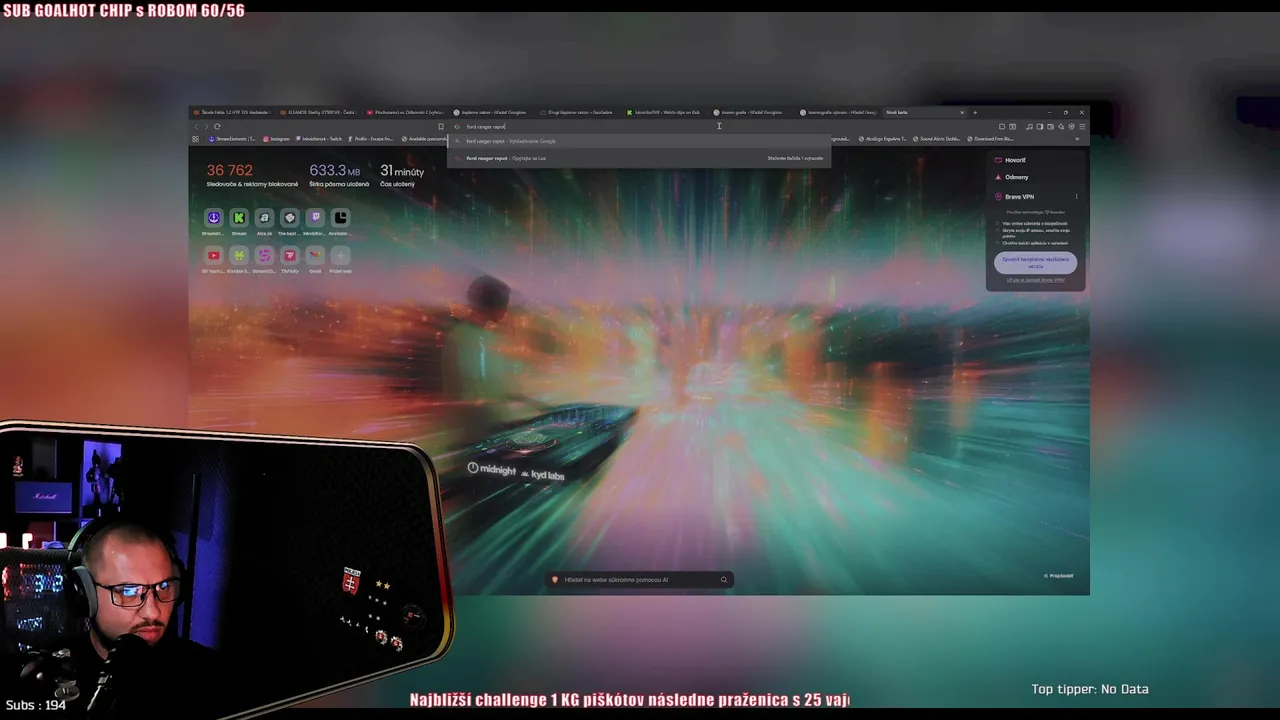
Task: Open the Twitch speed dial tile
Action: click(x=315, y=218)
